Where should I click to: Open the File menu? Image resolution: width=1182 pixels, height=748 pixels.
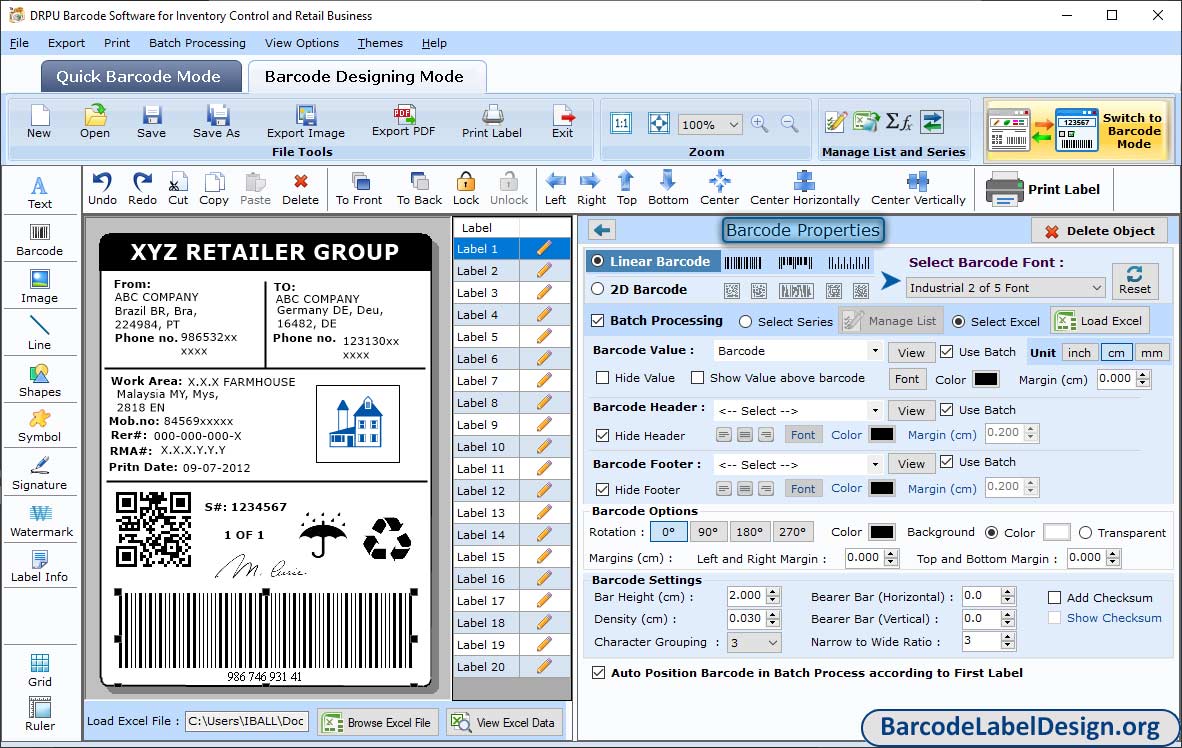[19, 43]
